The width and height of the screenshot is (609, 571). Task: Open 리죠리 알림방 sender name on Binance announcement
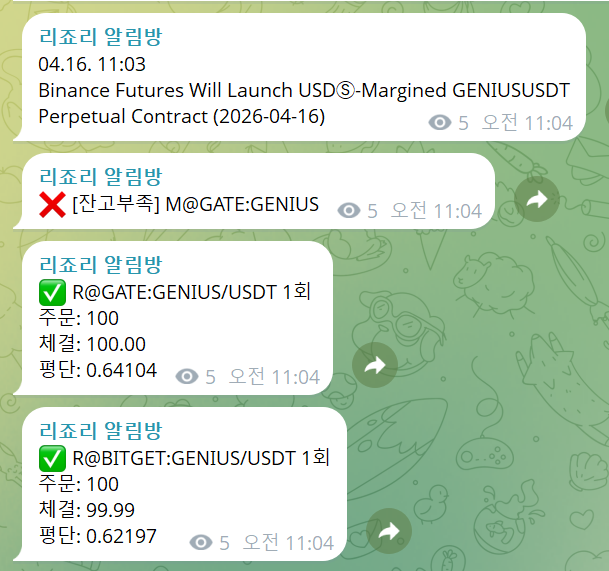[x=100, y=37]
